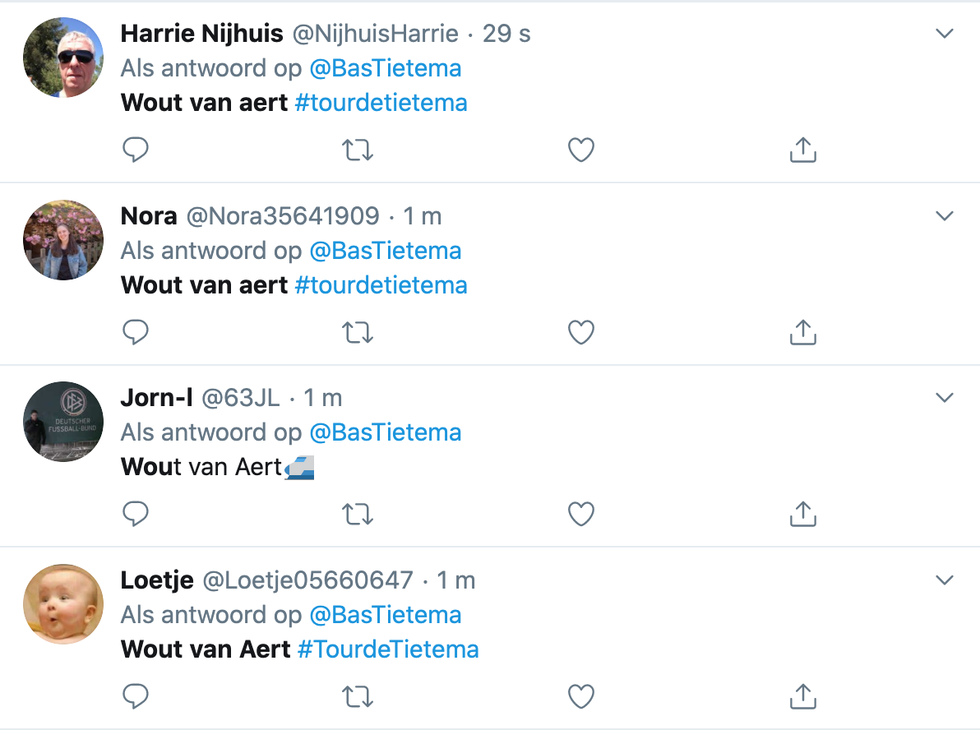The height and width of the screenshot is (730, 980).
Task: Open reply box on Nora's tweet
Action: pyautogui.click(x=135, y=332)
